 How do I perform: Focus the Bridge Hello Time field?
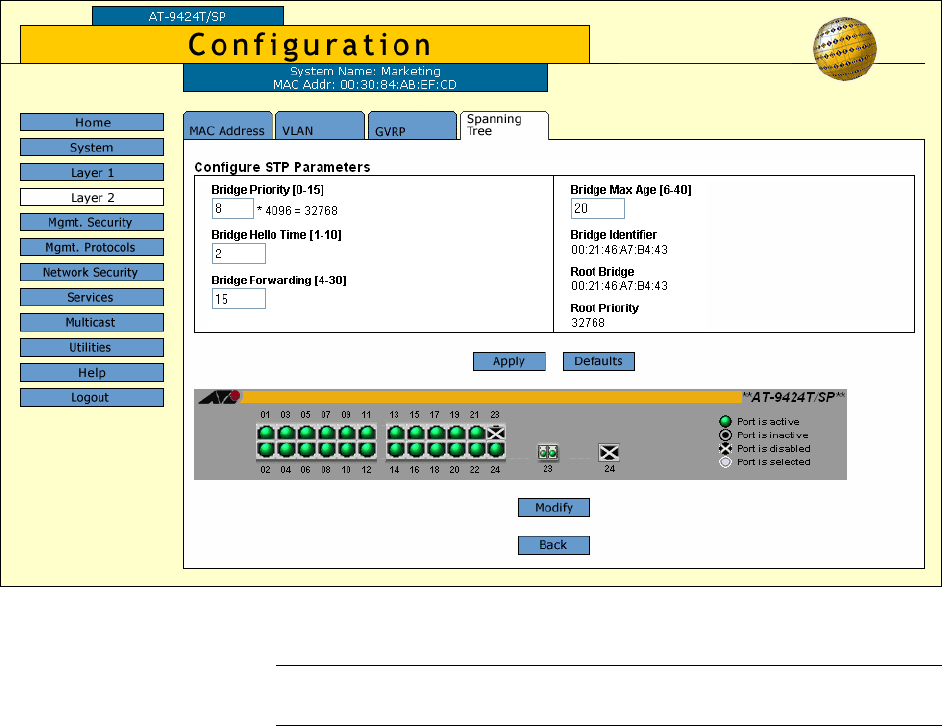238,253
